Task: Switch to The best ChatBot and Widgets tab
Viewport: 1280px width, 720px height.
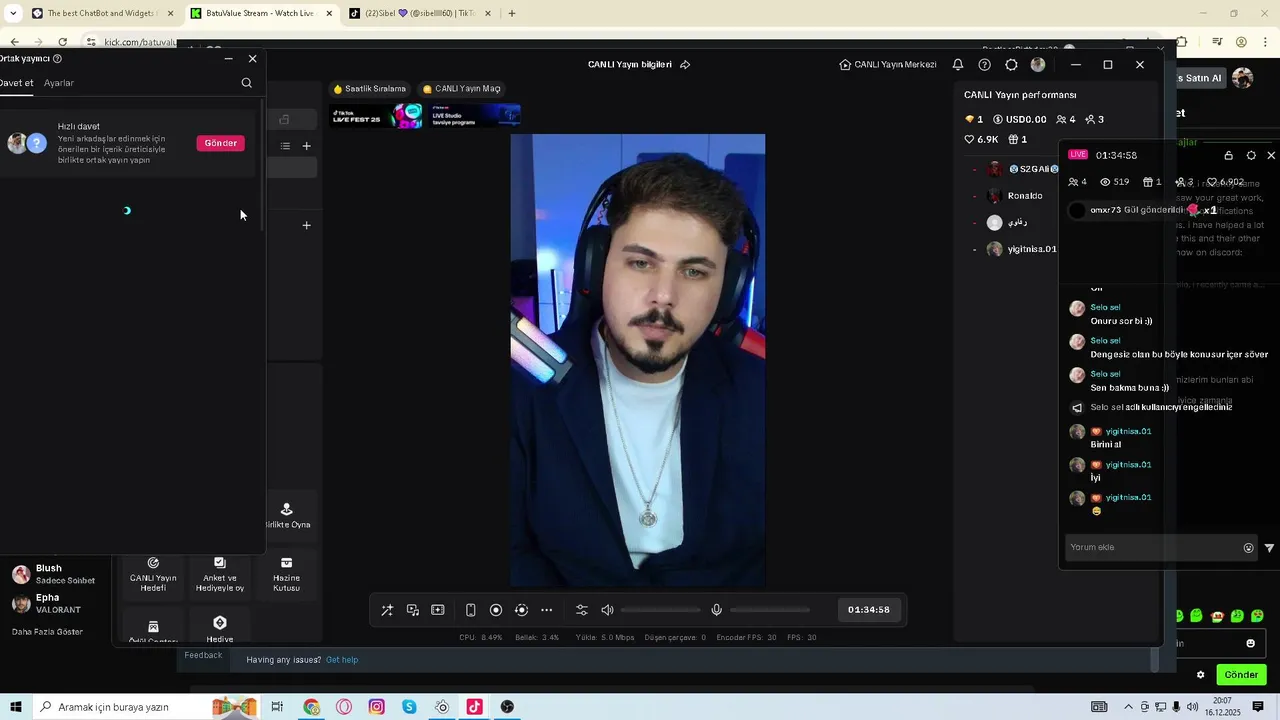Action: 101,13
